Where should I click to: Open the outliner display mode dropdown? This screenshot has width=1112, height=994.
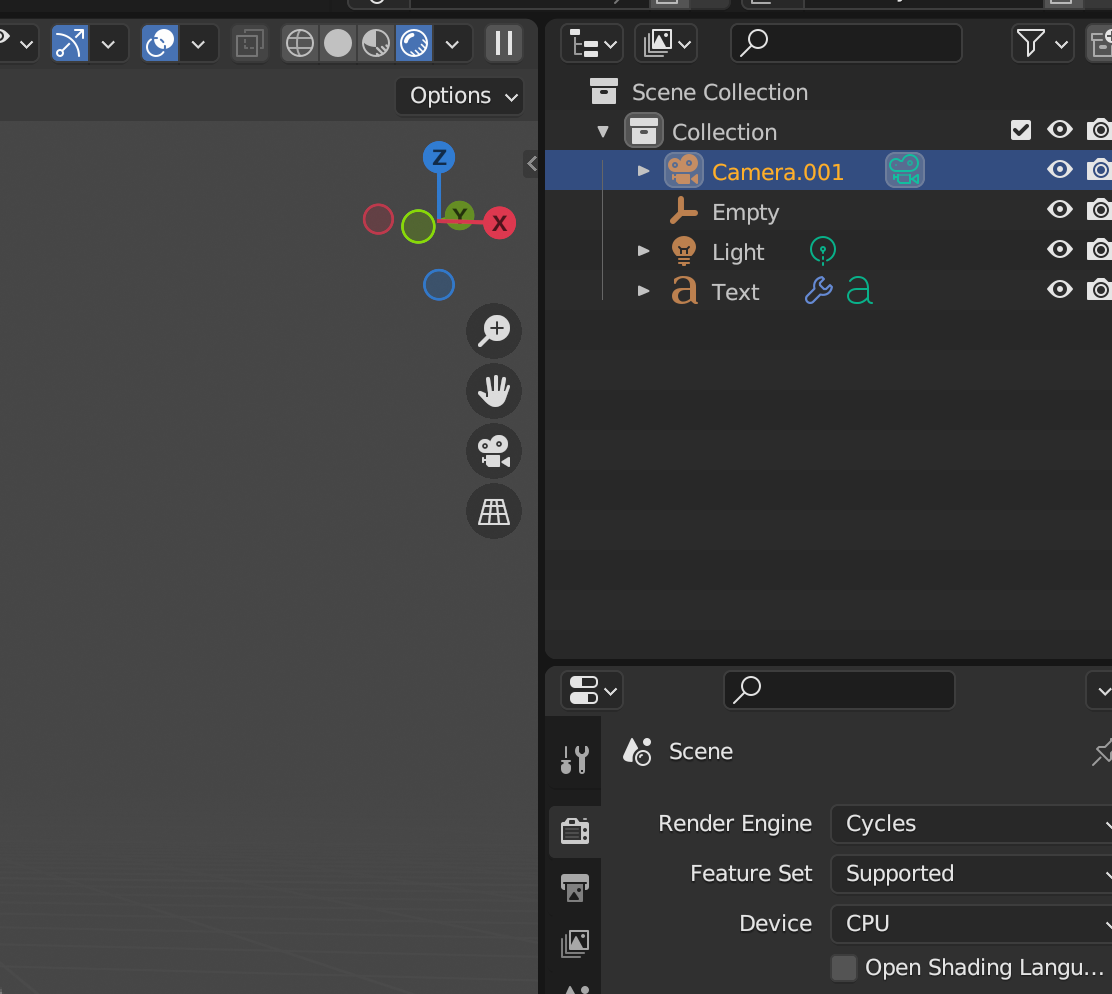click(x=666, y=44)
